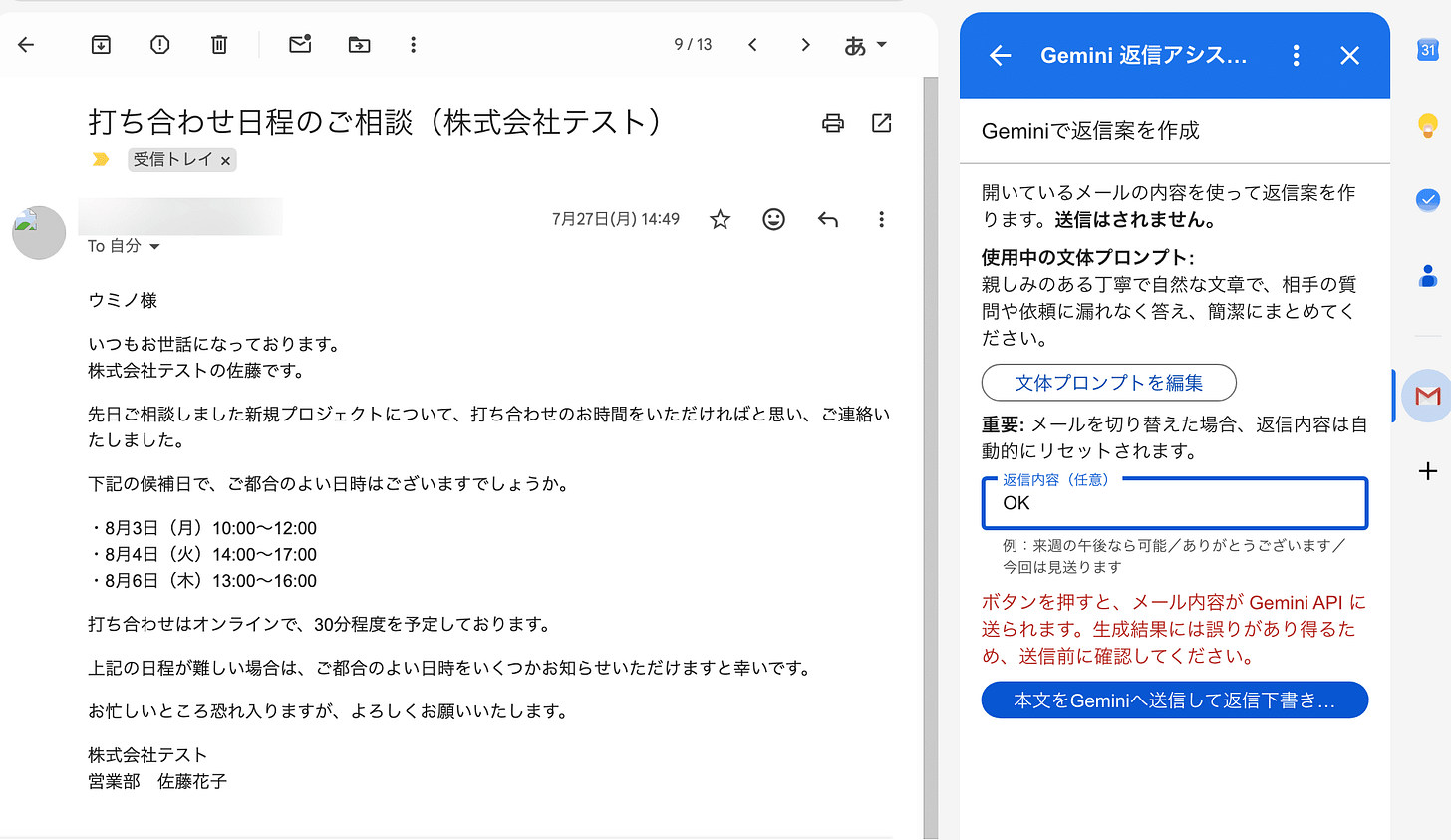Image resolution: width=1451 pixels, height=840 pixels.
Task: Go to the older email arrow
Action: click(x=805, y=44)
